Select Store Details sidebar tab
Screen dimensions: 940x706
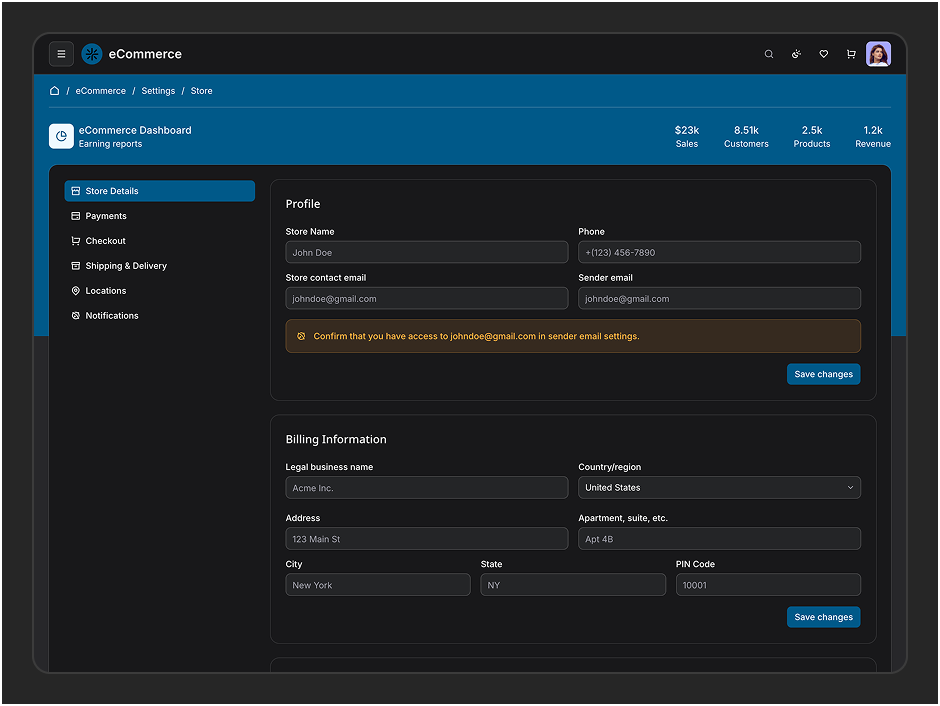159,191
